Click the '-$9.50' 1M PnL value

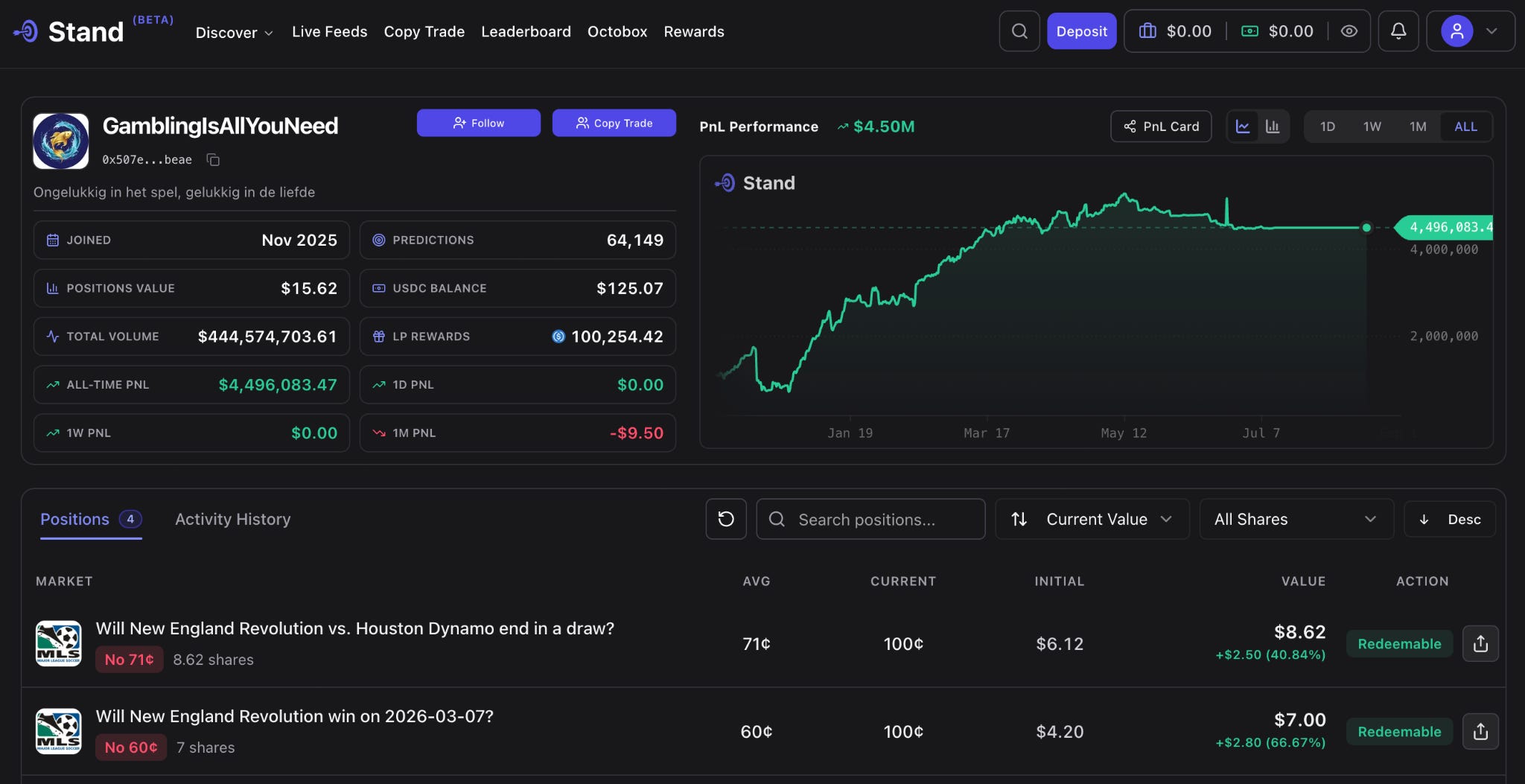[x=637, y=433]
